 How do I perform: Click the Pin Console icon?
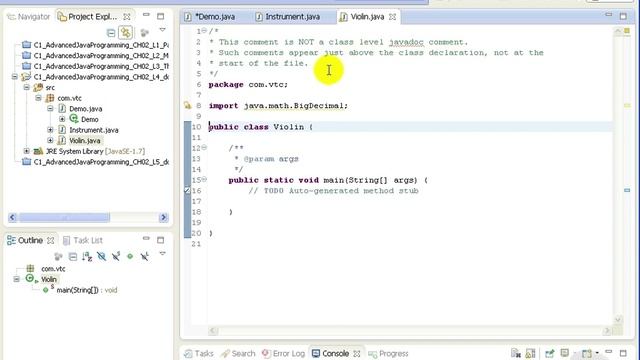coord(550,353)
